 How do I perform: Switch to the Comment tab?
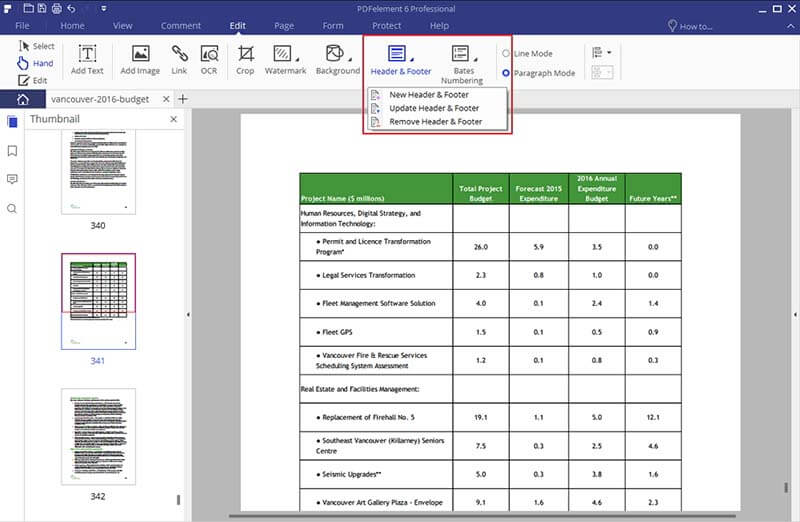pyautogui.click(x=181, y=26)
